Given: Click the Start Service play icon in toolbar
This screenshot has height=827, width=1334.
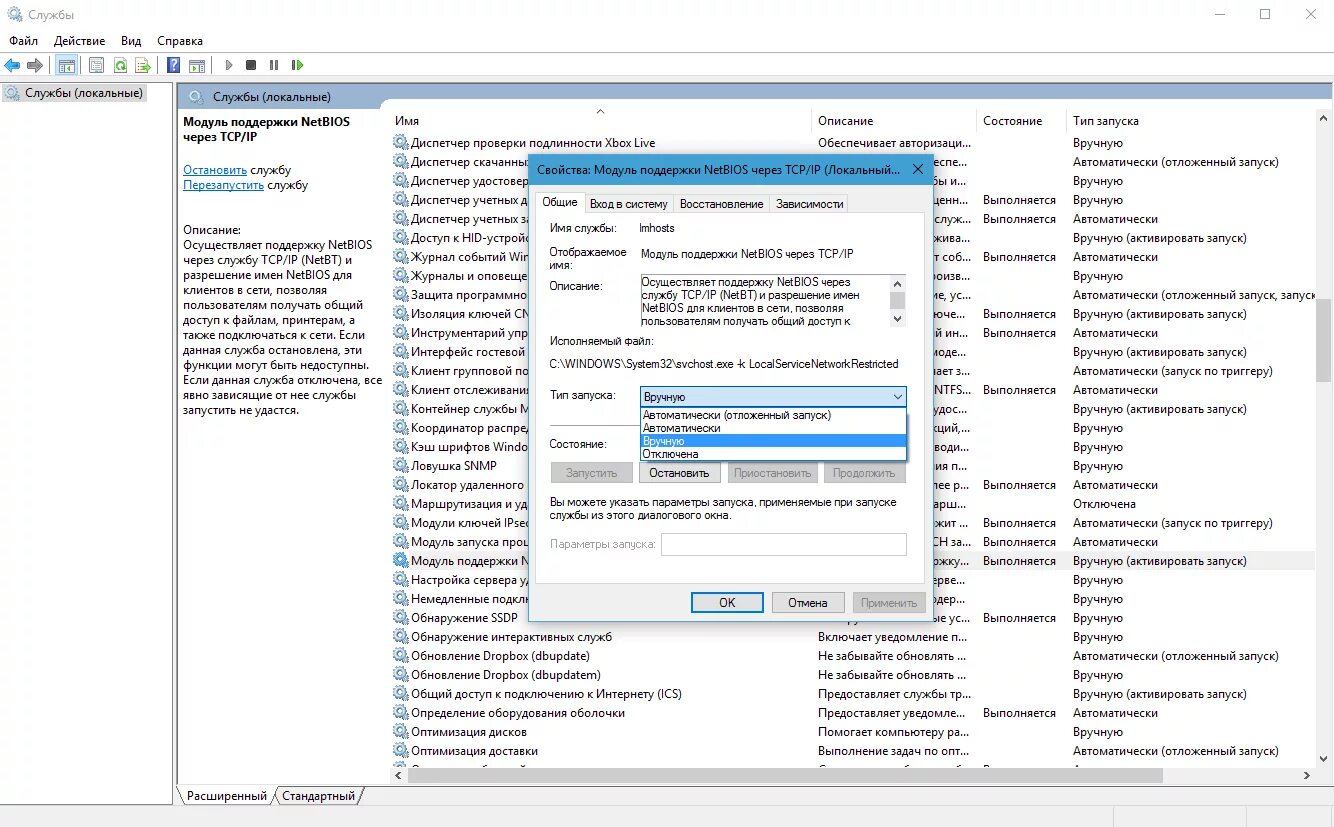Looking at the screenshot, I should coord(229,65).
